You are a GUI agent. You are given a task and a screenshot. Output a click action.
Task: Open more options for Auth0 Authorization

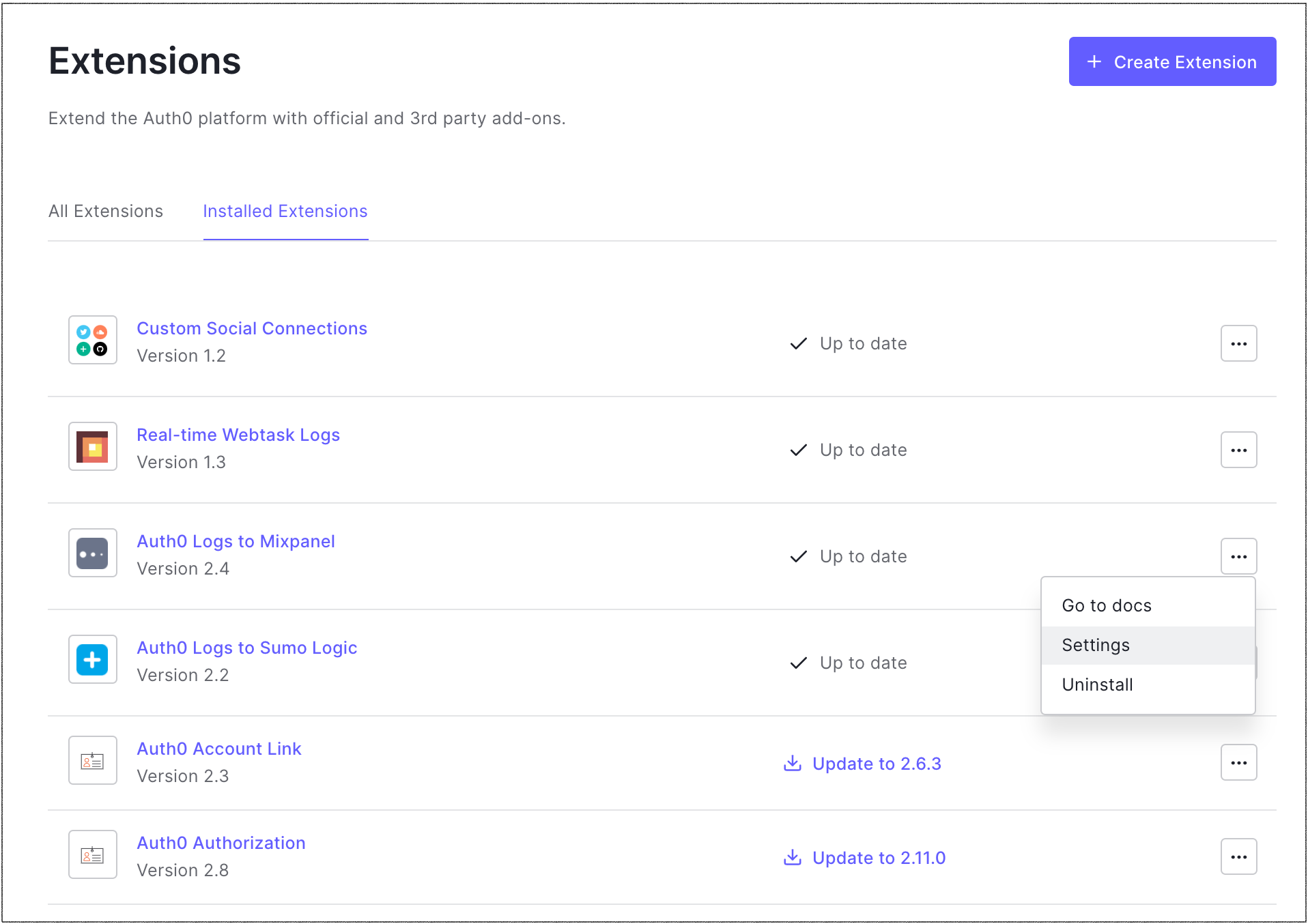[1239, 856]
